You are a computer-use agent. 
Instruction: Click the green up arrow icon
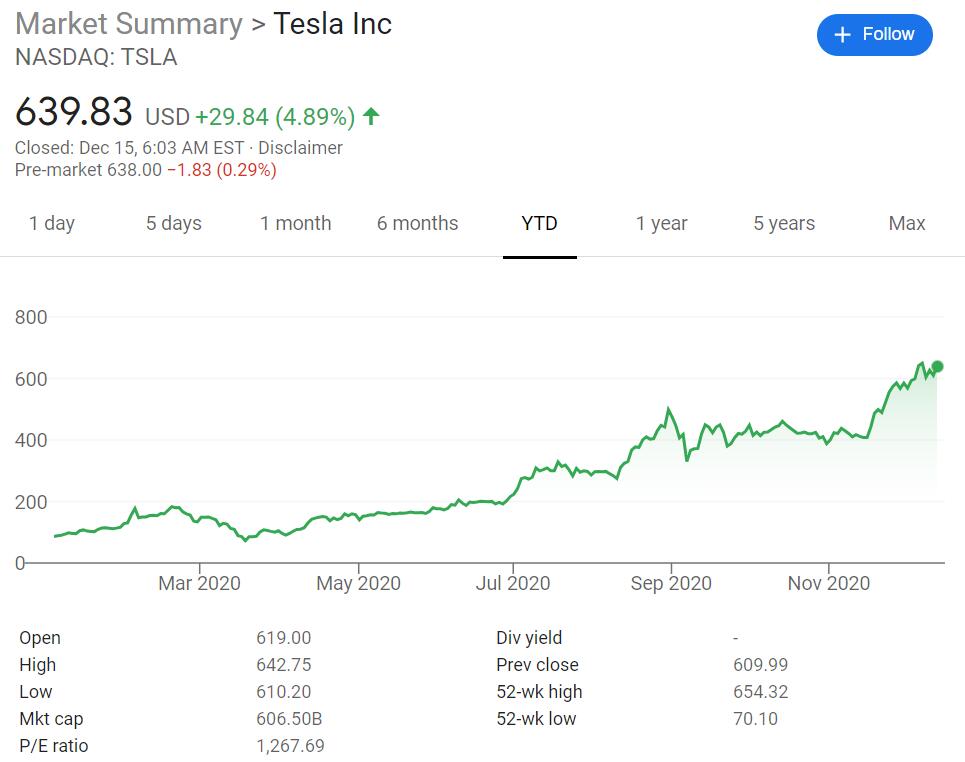371,117
